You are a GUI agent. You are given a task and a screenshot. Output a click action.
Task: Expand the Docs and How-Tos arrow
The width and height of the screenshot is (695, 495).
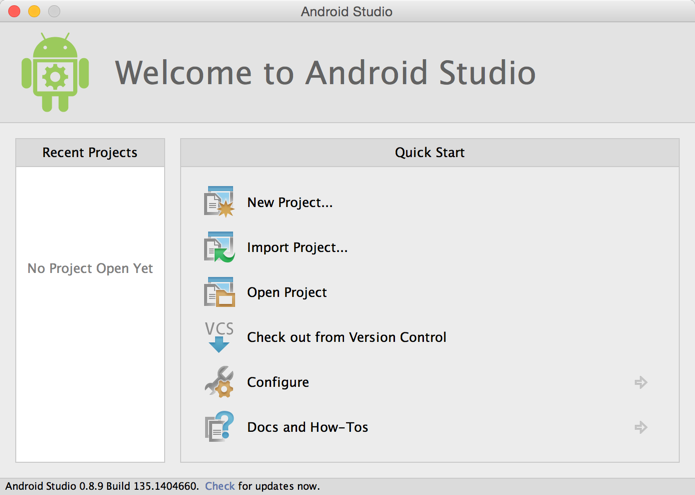(640, 427)
